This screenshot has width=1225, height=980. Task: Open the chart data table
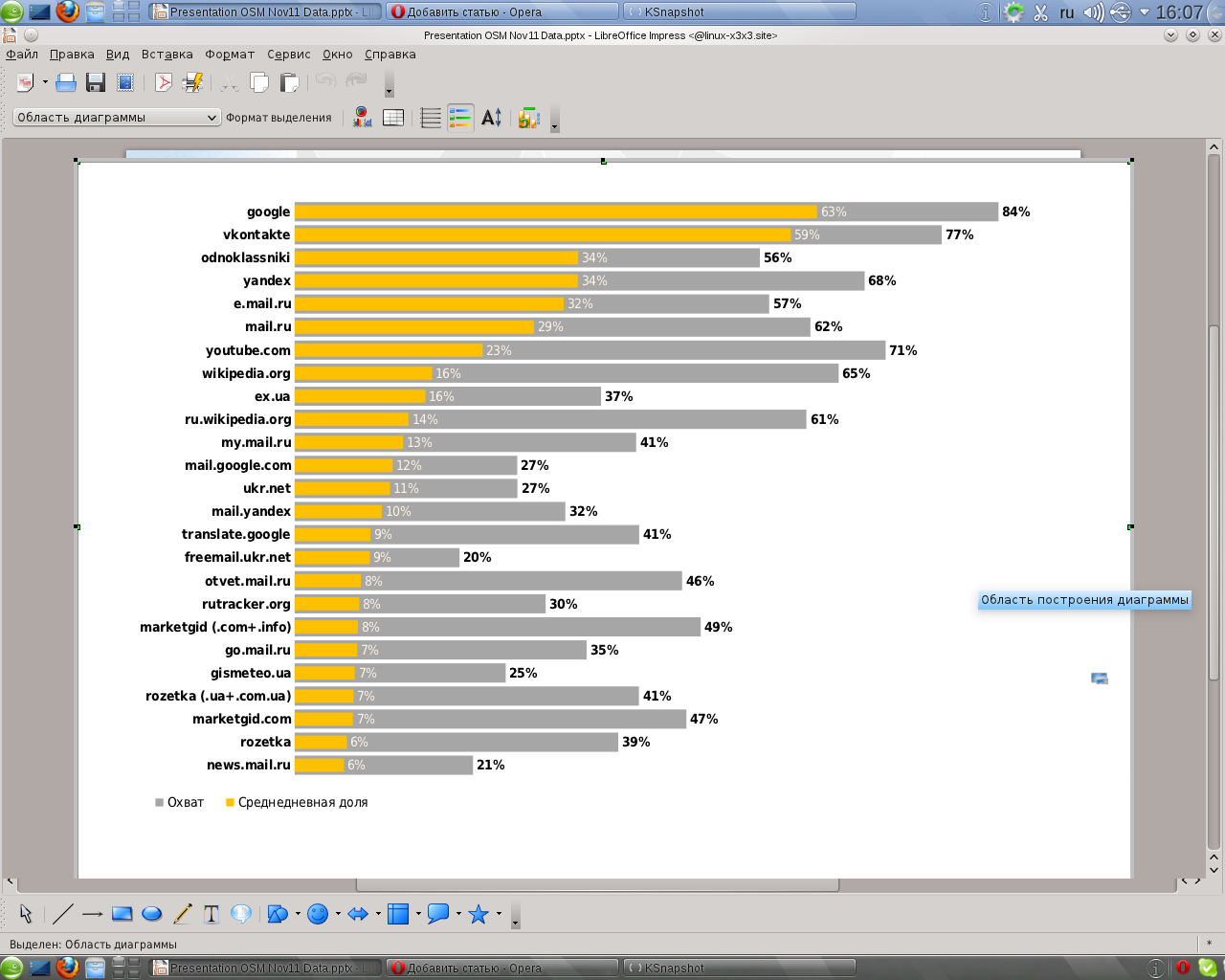[393, 118]
